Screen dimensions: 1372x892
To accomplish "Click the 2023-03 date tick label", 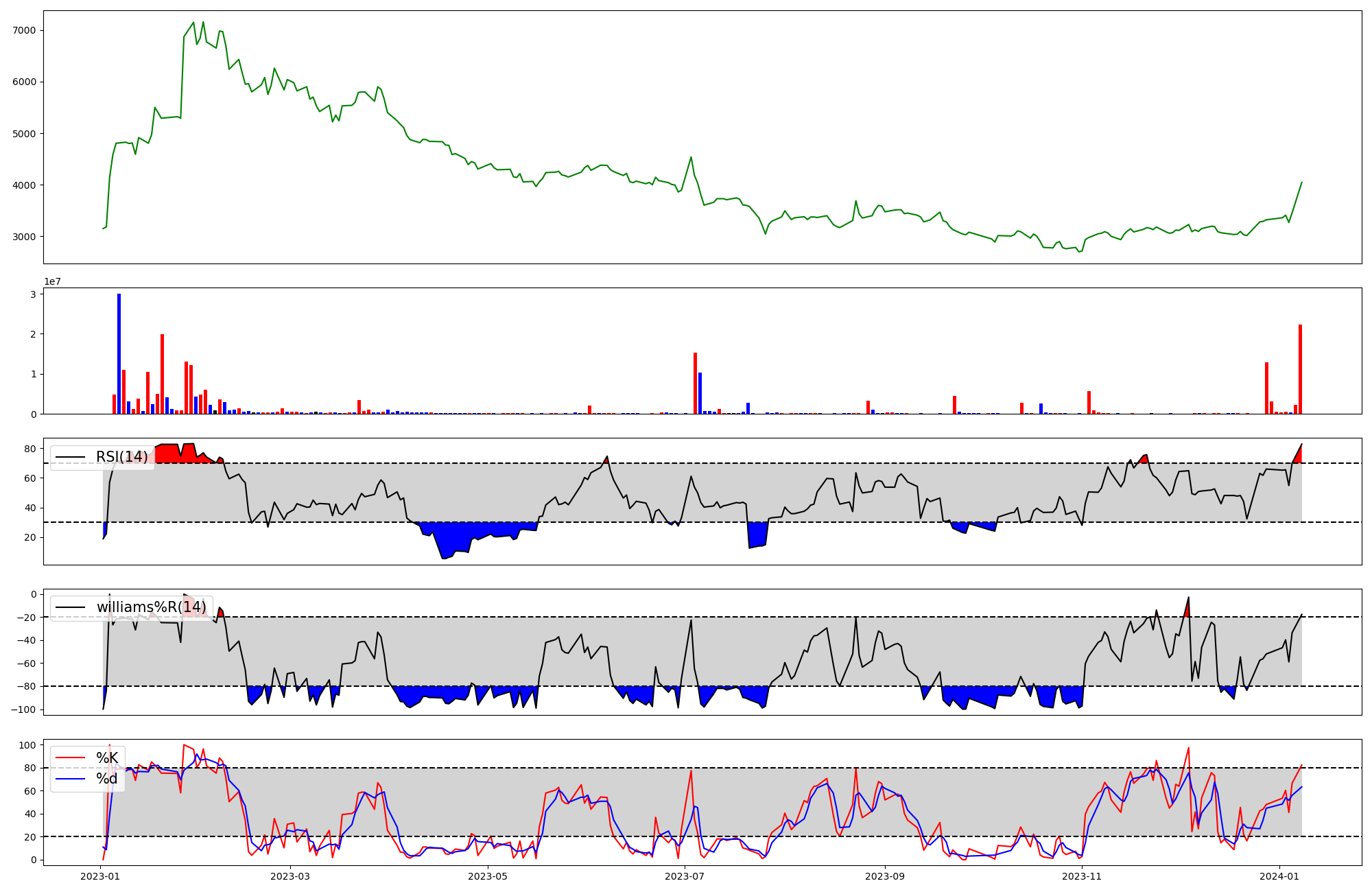I will 290,876.
